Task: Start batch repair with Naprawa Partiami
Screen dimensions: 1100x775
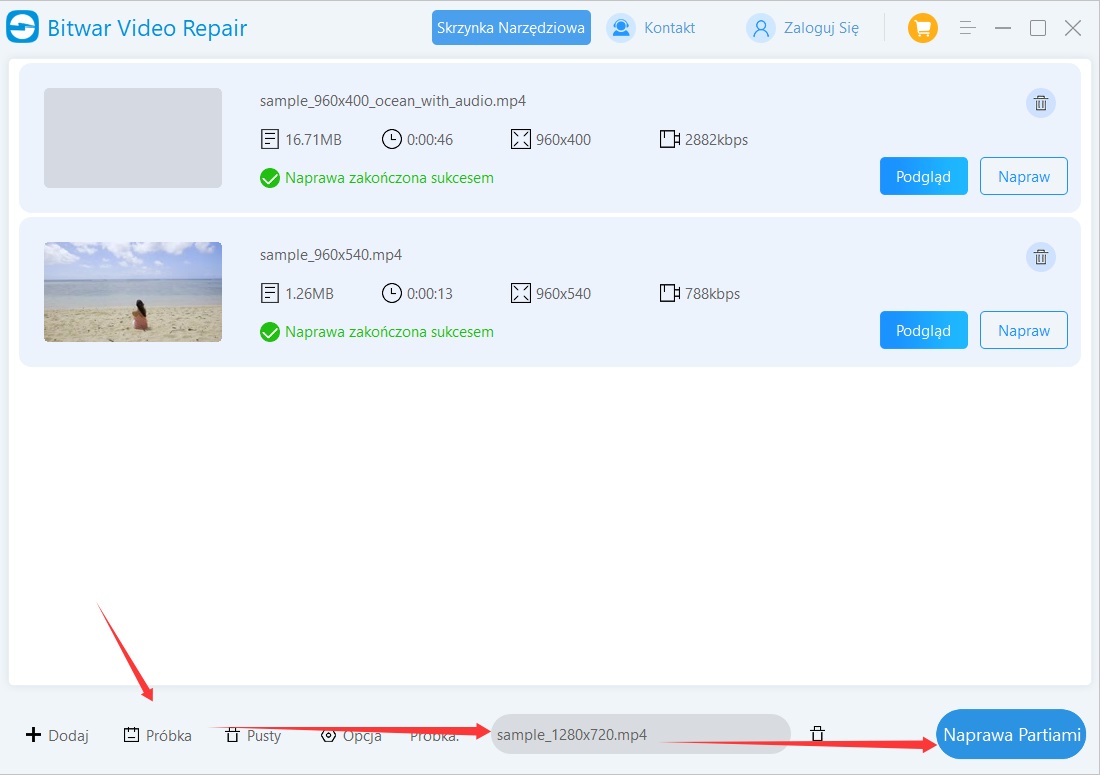Action: (x=1011, y=735)
